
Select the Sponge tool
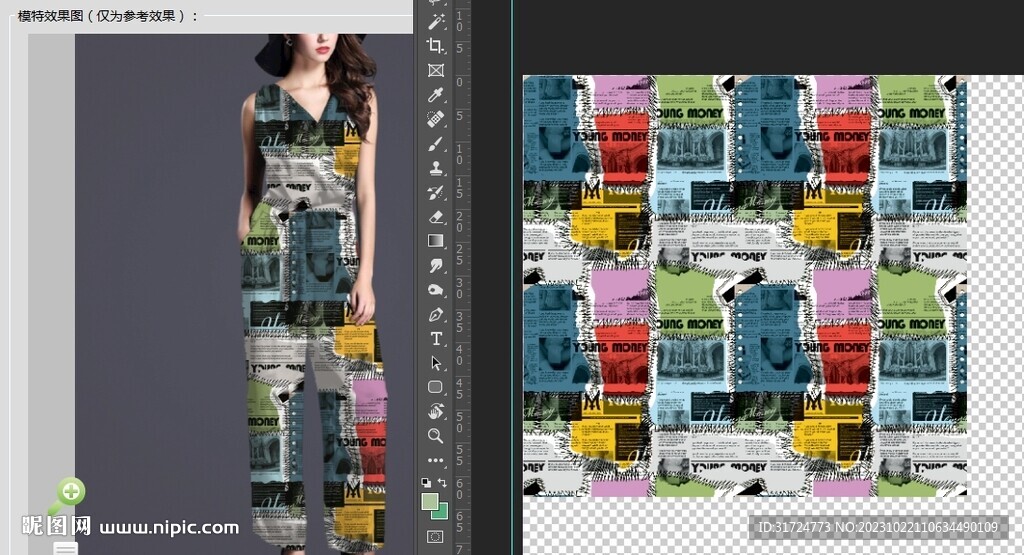(x=436, y=290)
